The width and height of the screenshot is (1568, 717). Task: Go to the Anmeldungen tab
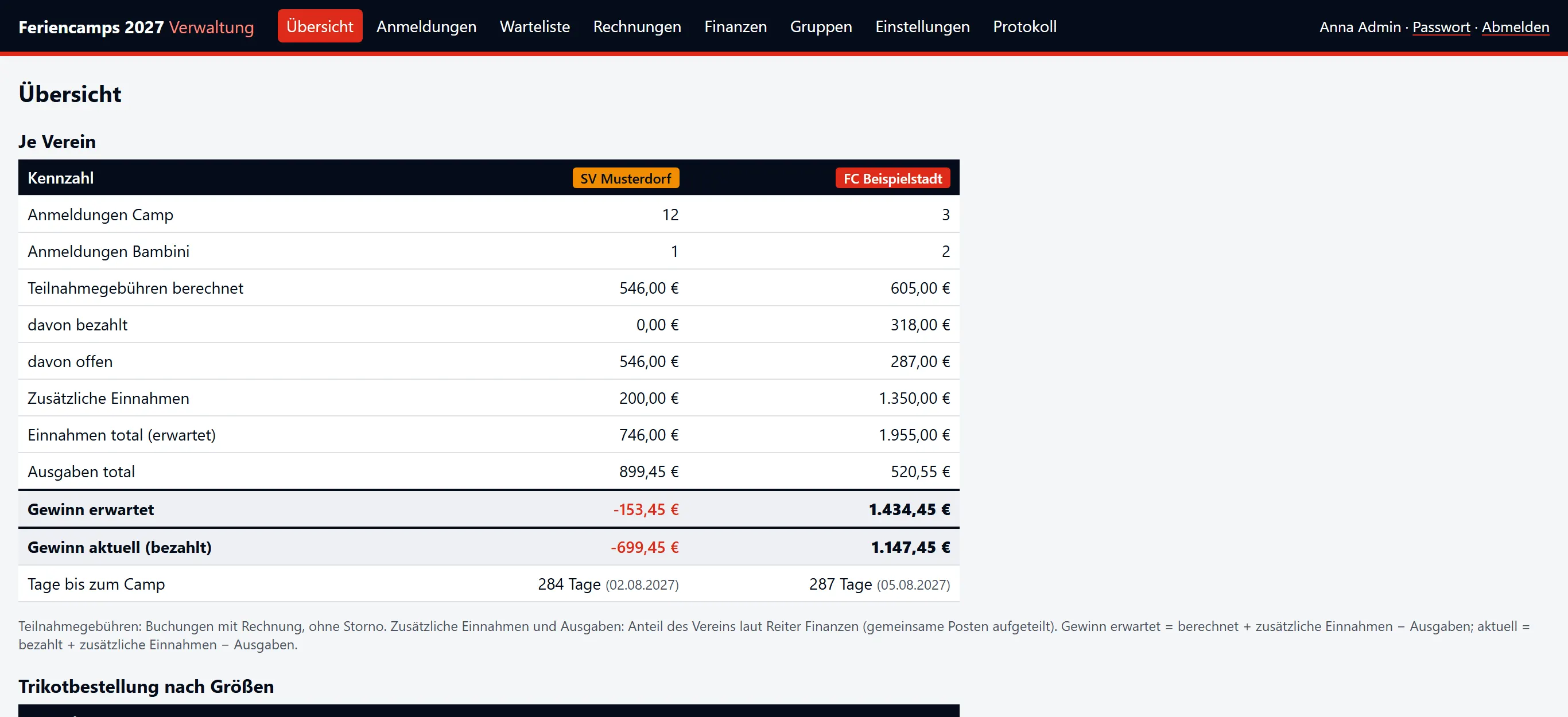426,26
